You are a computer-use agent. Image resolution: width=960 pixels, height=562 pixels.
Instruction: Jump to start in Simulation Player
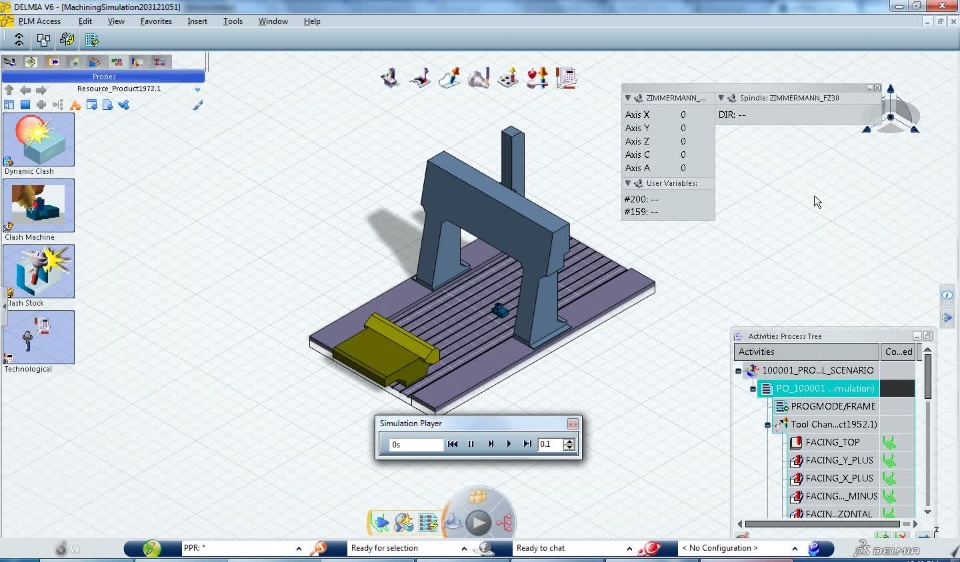(452, 444)
